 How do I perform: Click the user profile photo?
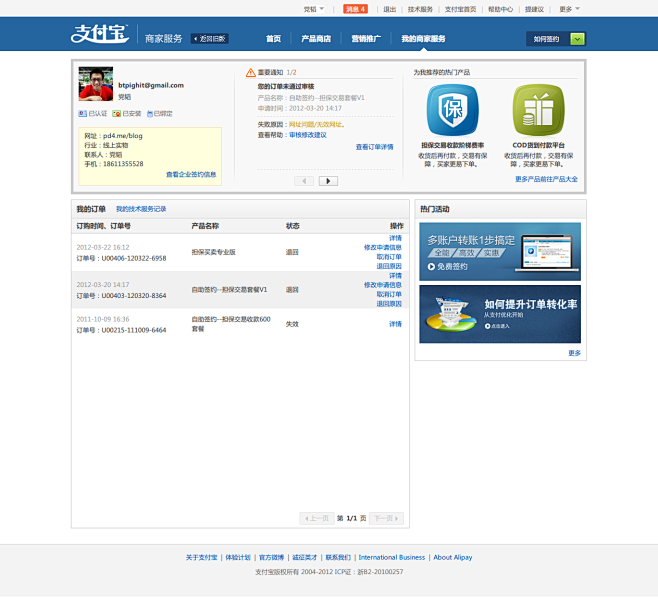pos(96,84)
